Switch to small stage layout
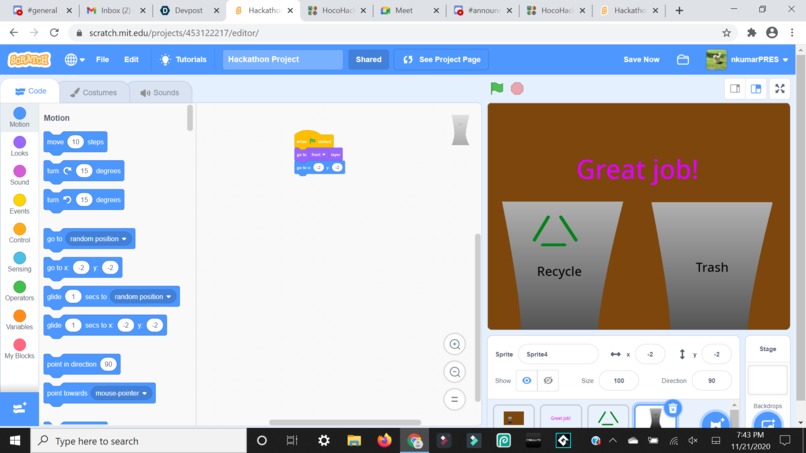Viewport: 806px width, 453px height. point(735,88)
